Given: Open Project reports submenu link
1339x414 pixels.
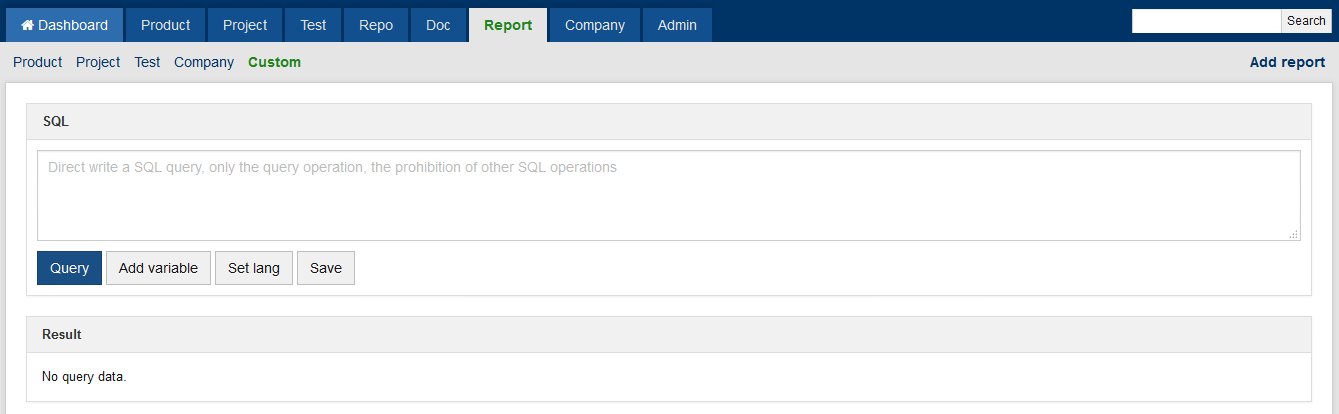Looking at the screenshot, I should pyautogui.click(x=98, y=62).
